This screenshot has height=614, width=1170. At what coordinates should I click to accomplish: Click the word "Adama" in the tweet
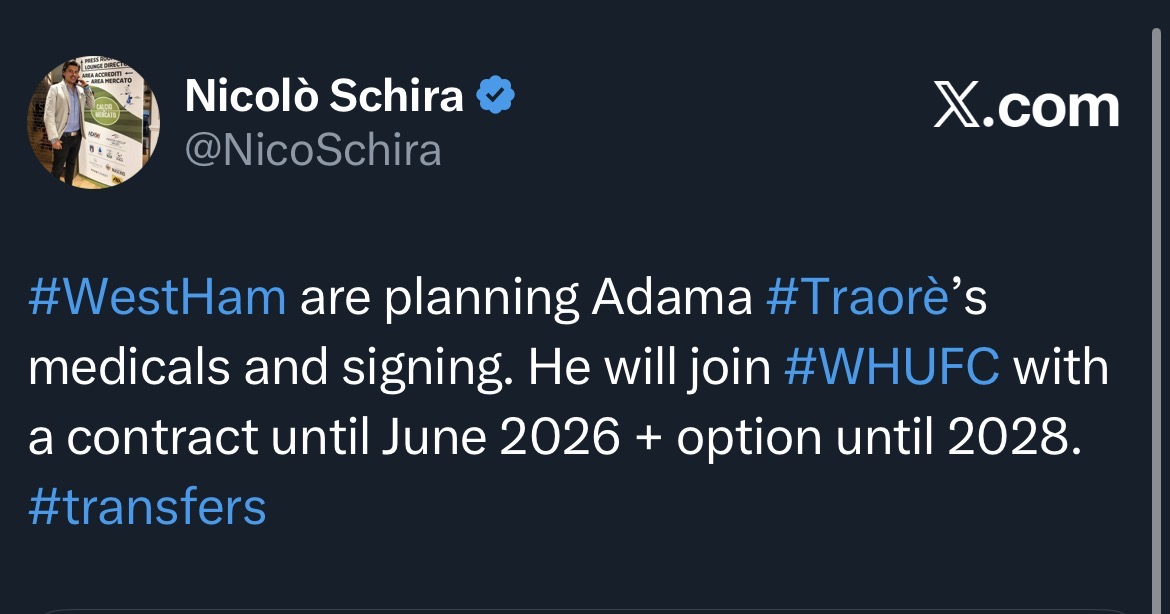pyautogui.click(x=672, y=300)
